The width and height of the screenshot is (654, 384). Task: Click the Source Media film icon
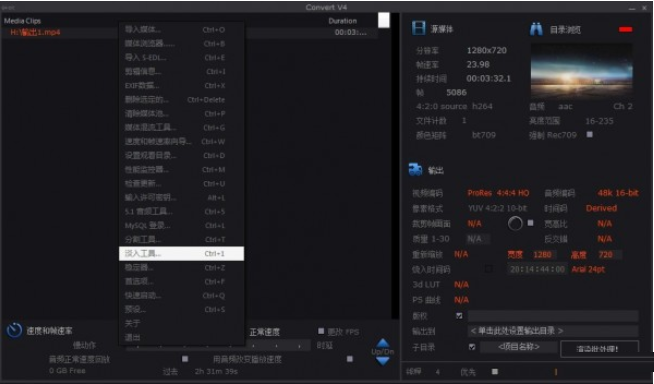[418, 28]
